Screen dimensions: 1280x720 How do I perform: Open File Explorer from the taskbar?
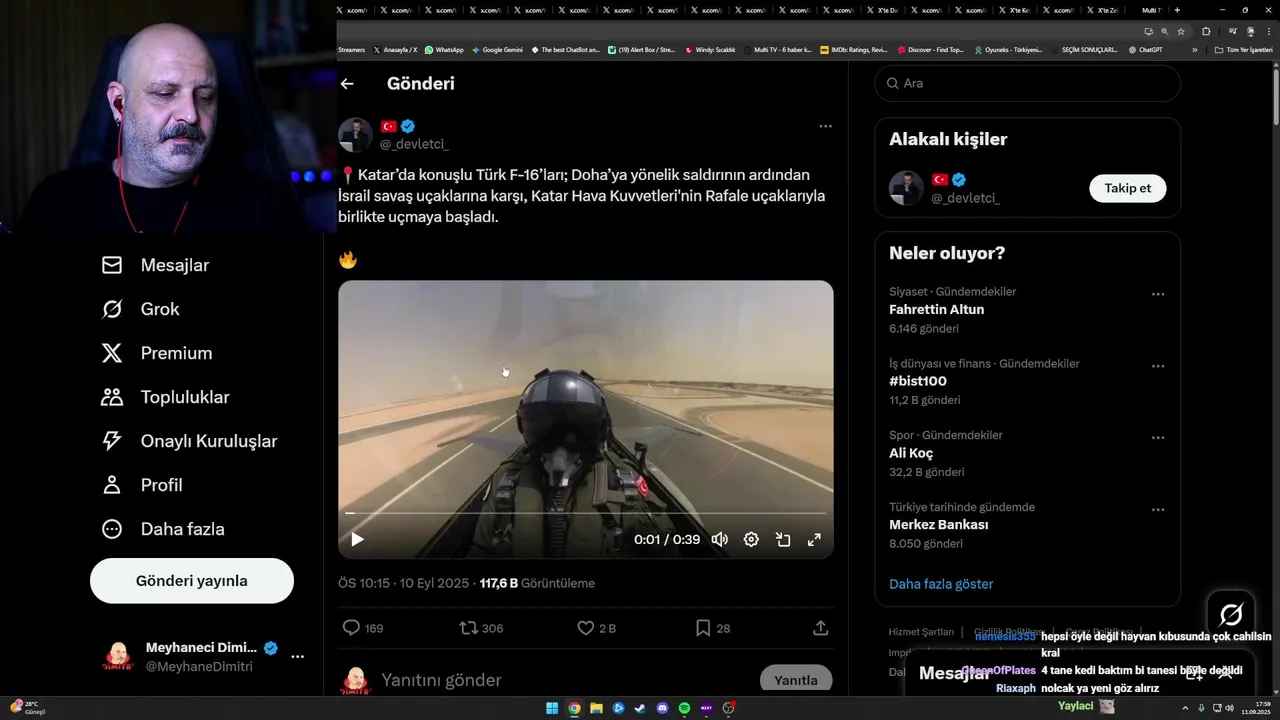coord(596,708)
